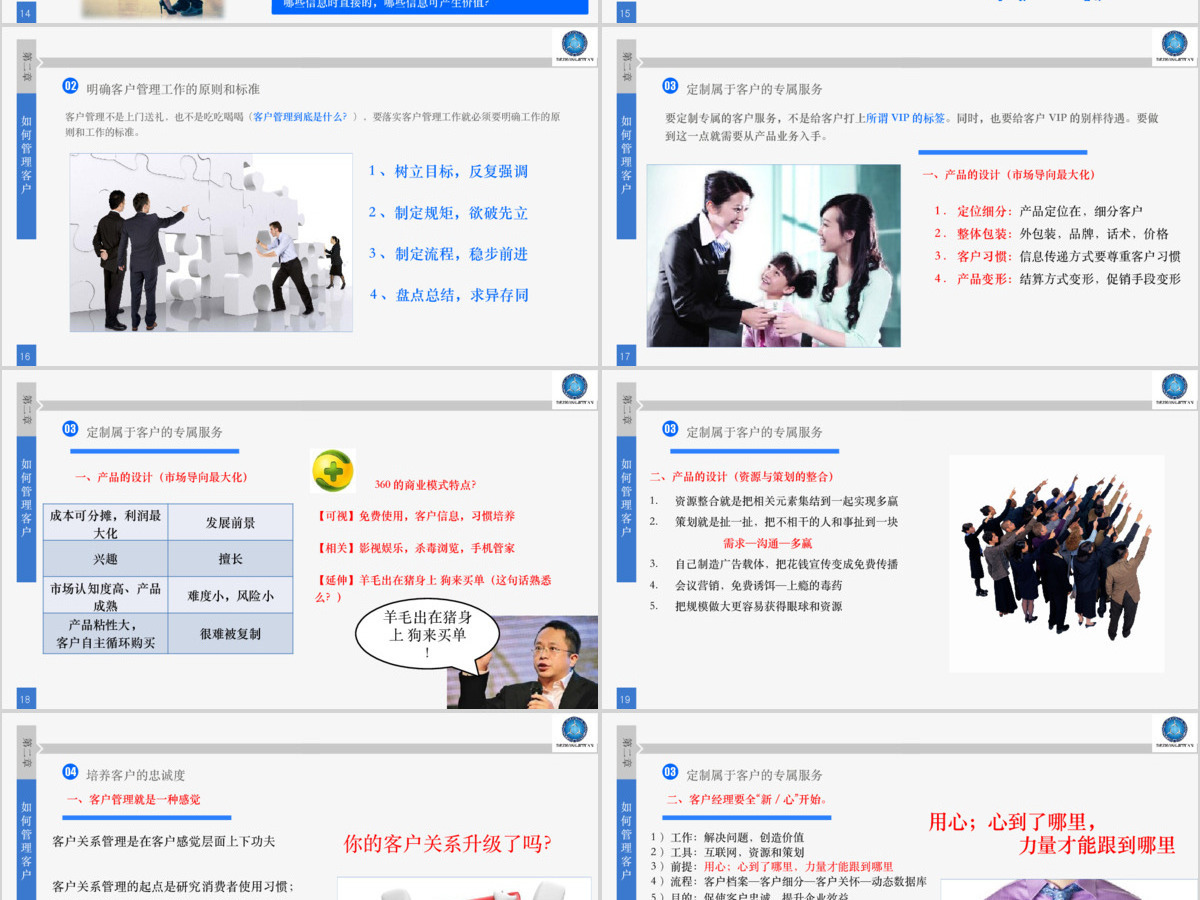Click table cell 市场认知度高、产品成熟
Screen dimensions: 1200x900
click(x=105, y=596)
